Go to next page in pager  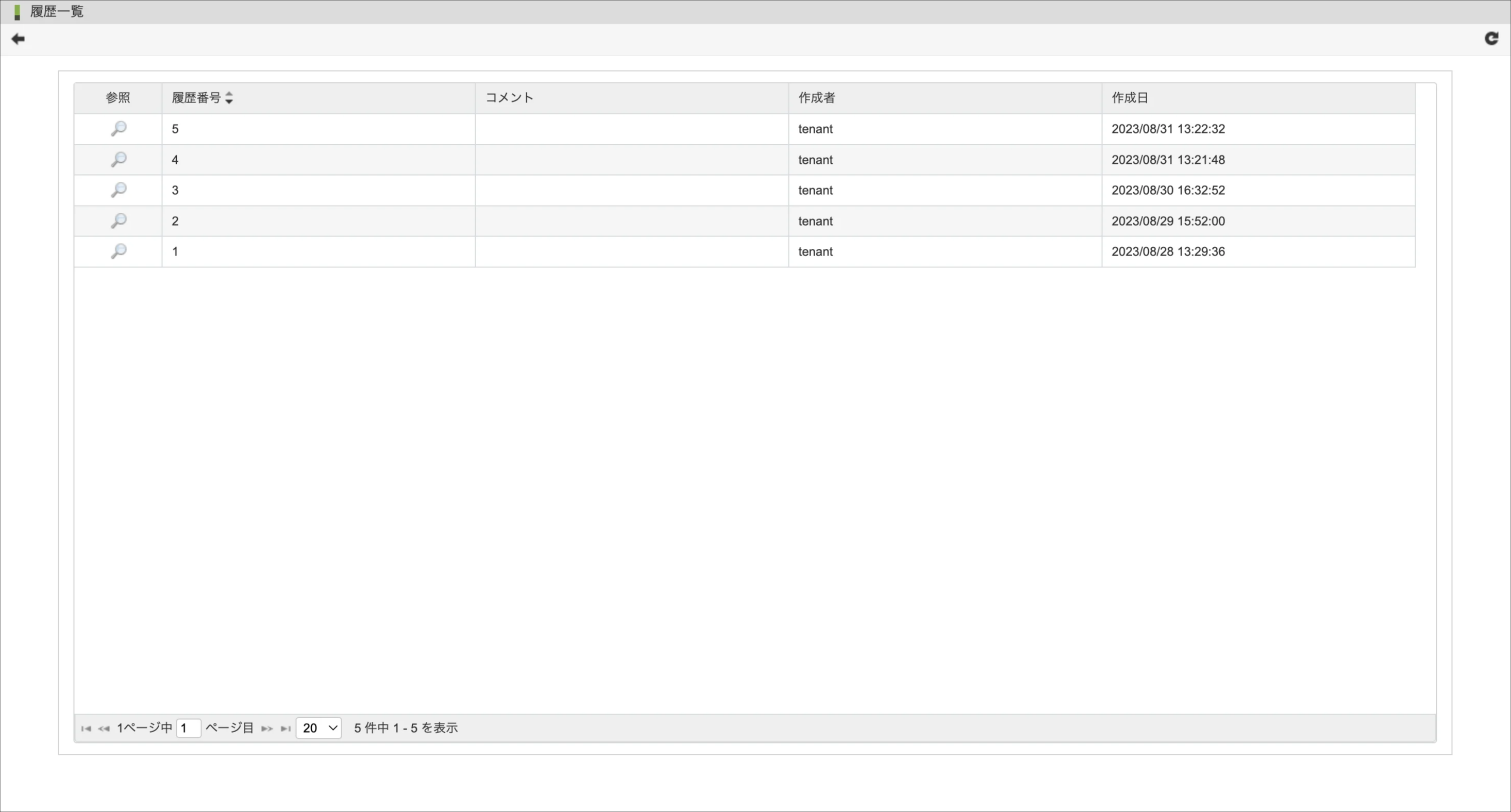tap(267, 728)
